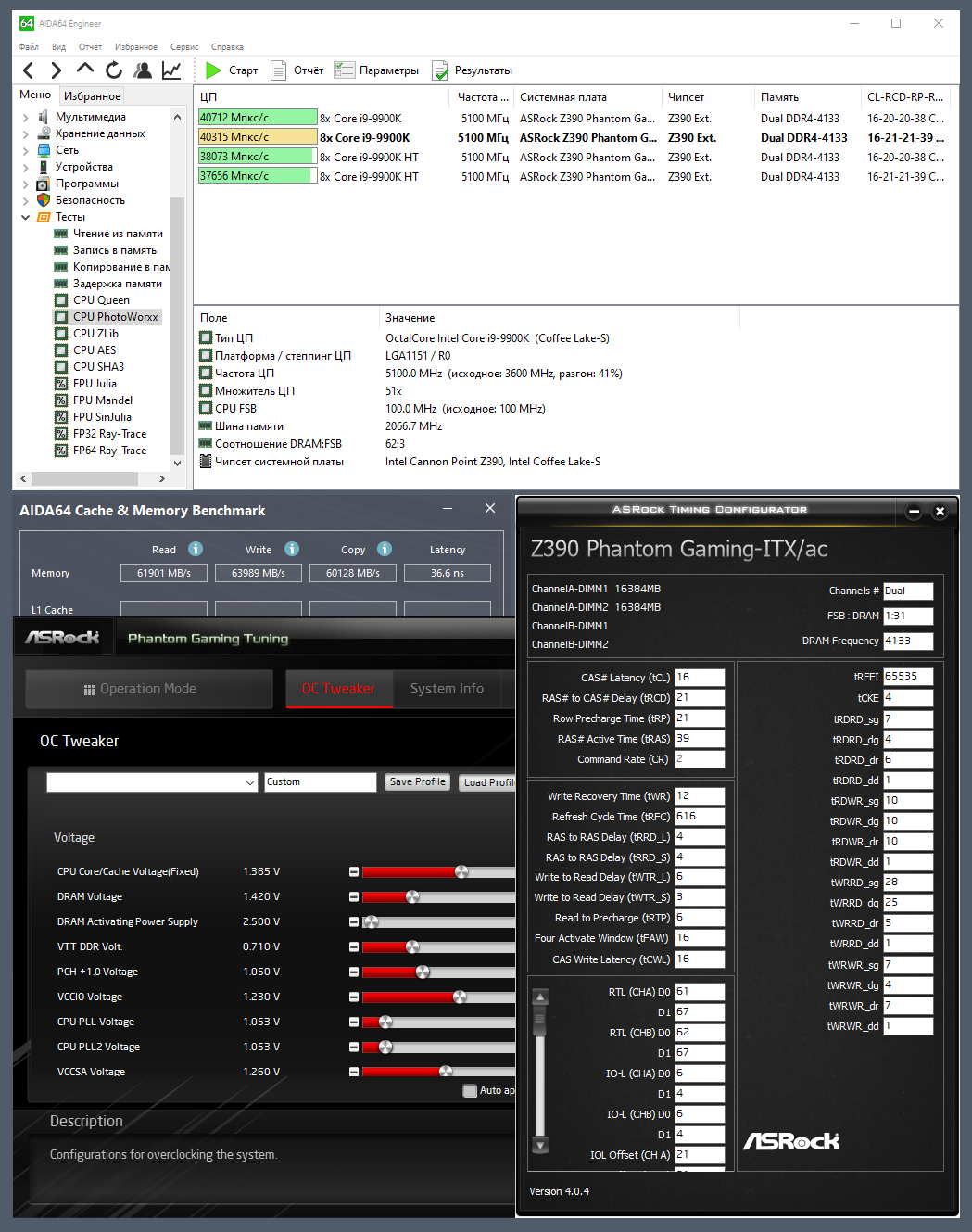972x1232 pixels.
Task: Click the Custom profile name field
Action: point(321,782)
